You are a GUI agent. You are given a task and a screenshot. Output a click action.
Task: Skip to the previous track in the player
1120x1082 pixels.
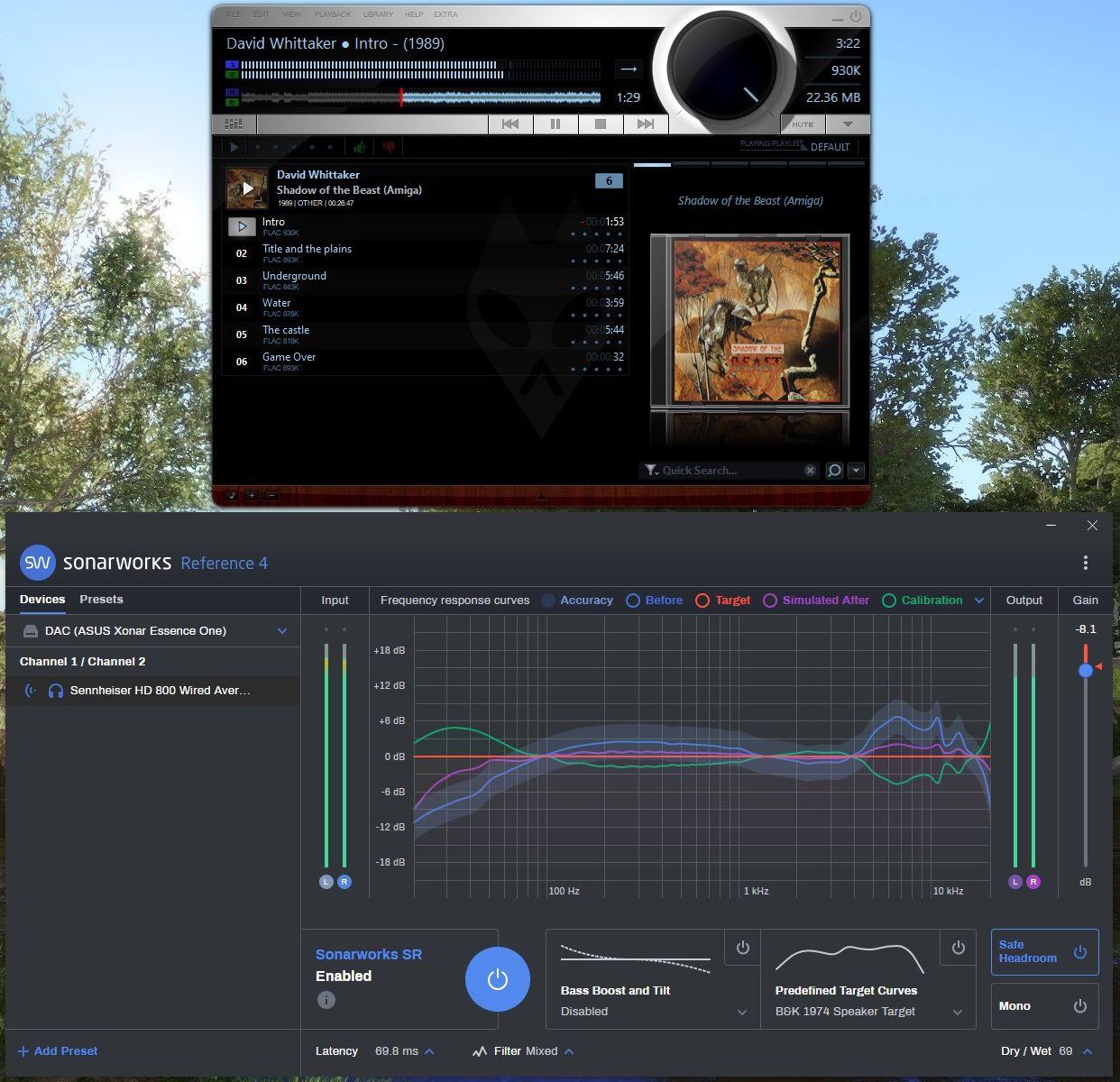click(510, 124)
